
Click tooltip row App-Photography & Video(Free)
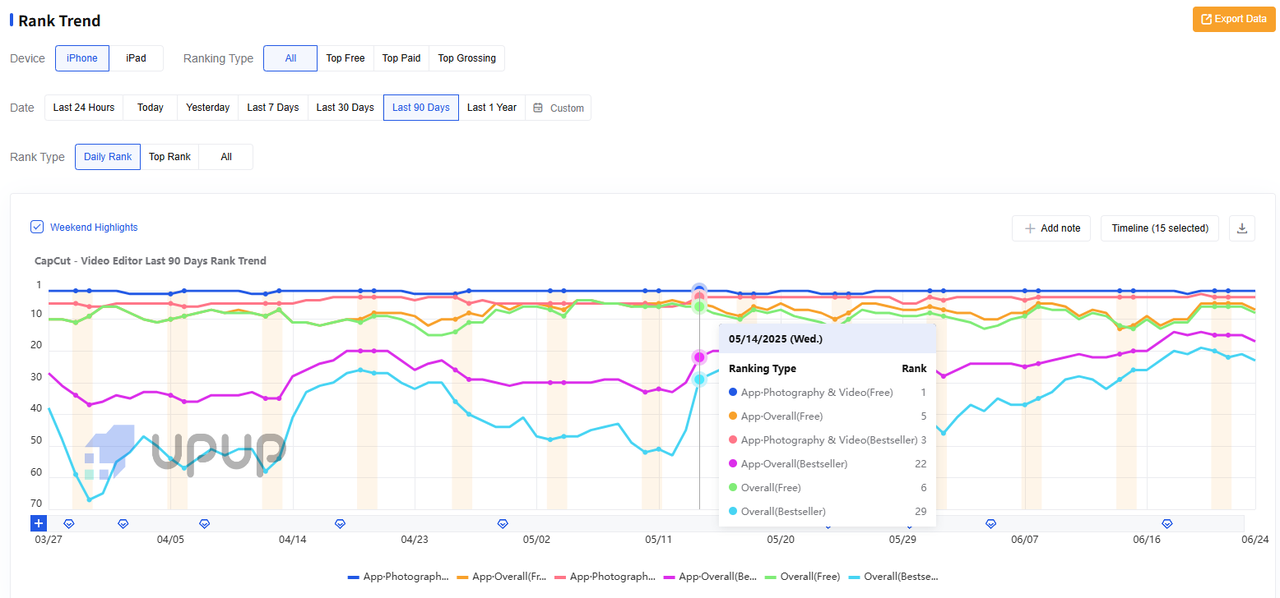click(x=827, y=392)
